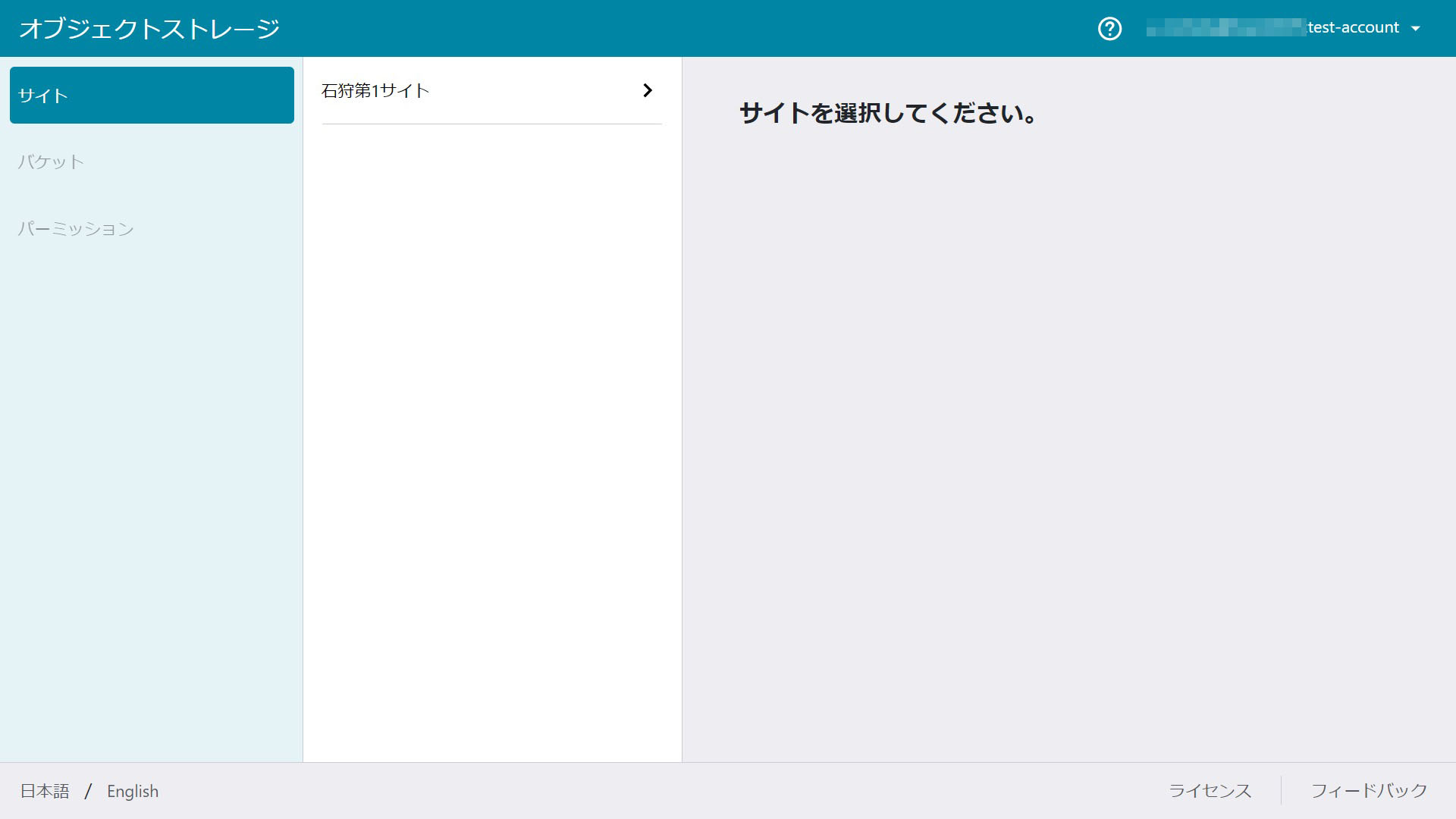Click empty white area below site list
The width and height of the screenshot is (1456, 819).
click(x=491, y=440)
